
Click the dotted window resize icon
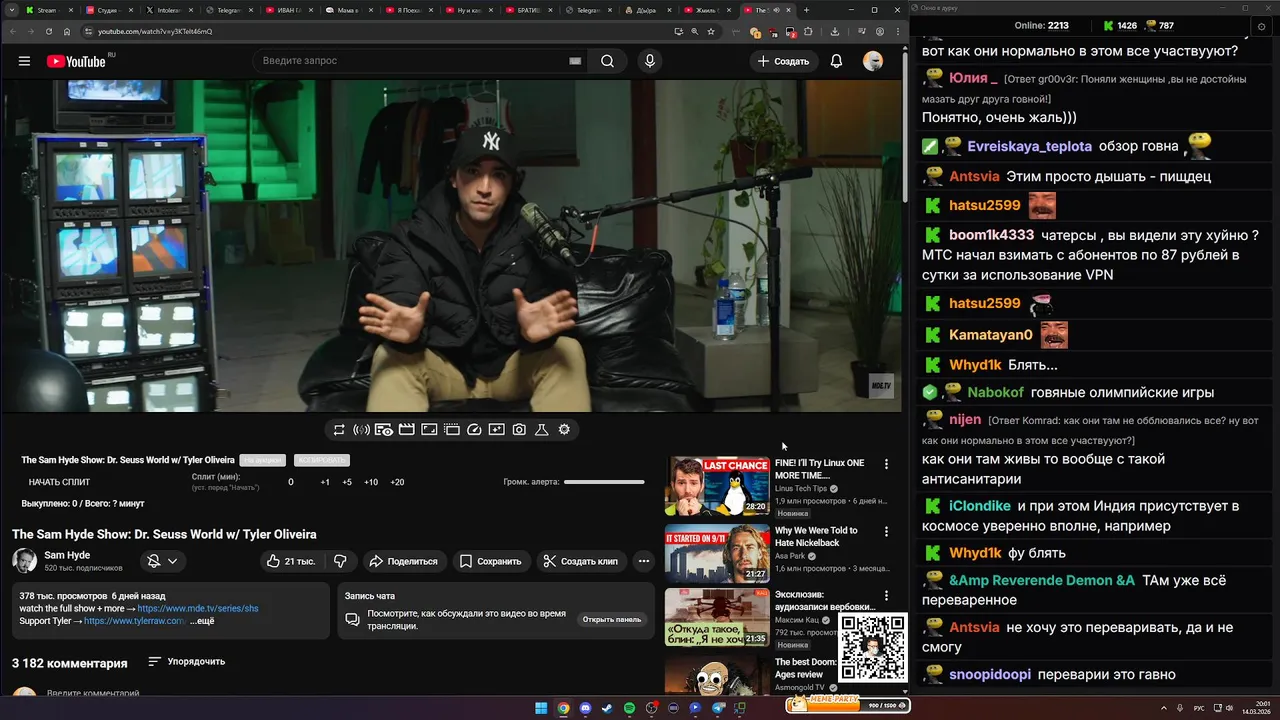click(451, 429)
